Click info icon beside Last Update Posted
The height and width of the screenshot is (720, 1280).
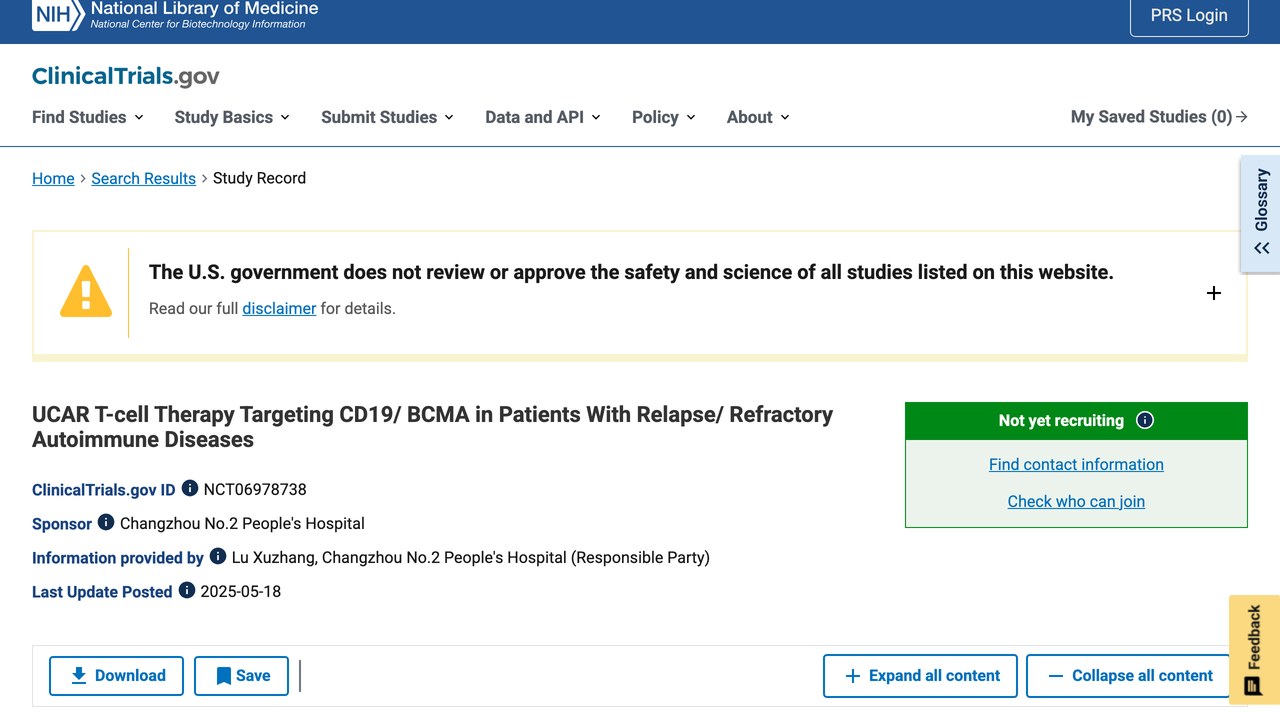pyautogui.click(x=187, y=591)
